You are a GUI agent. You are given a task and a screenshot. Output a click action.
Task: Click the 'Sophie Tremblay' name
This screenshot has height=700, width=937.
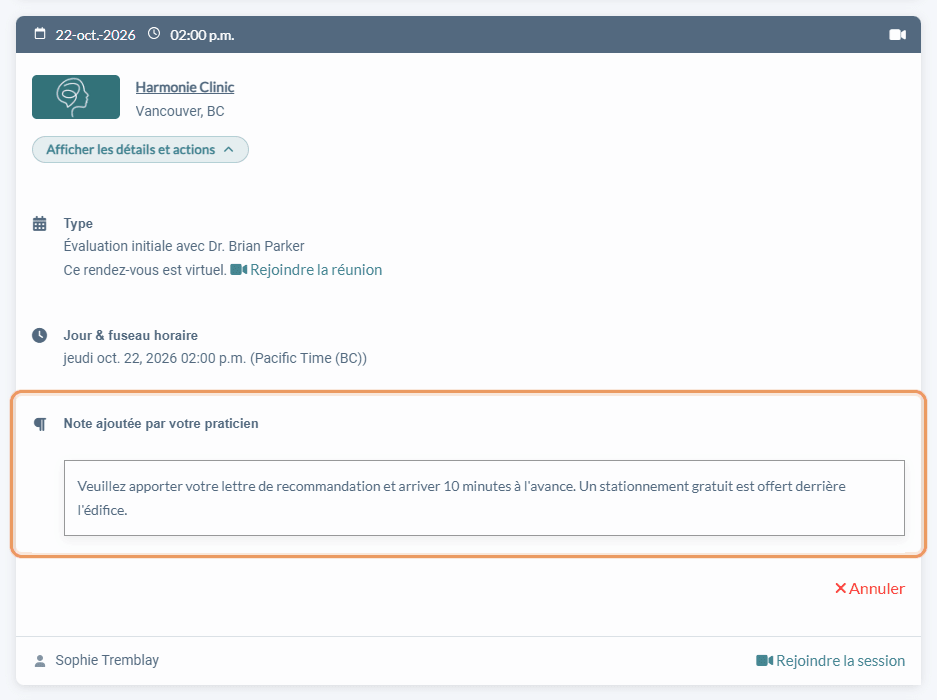point(107,661)
